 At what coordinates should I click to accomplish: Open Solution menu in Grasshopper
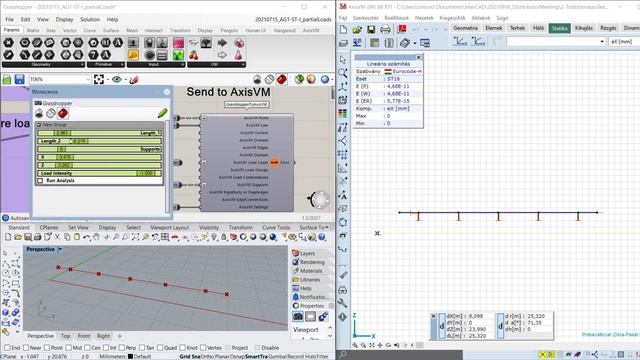point(90,19)
